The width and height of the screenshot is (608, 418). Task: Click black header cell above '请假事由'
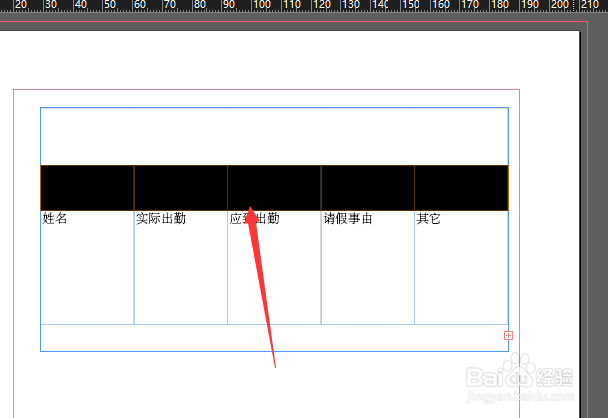coord(368,188)
